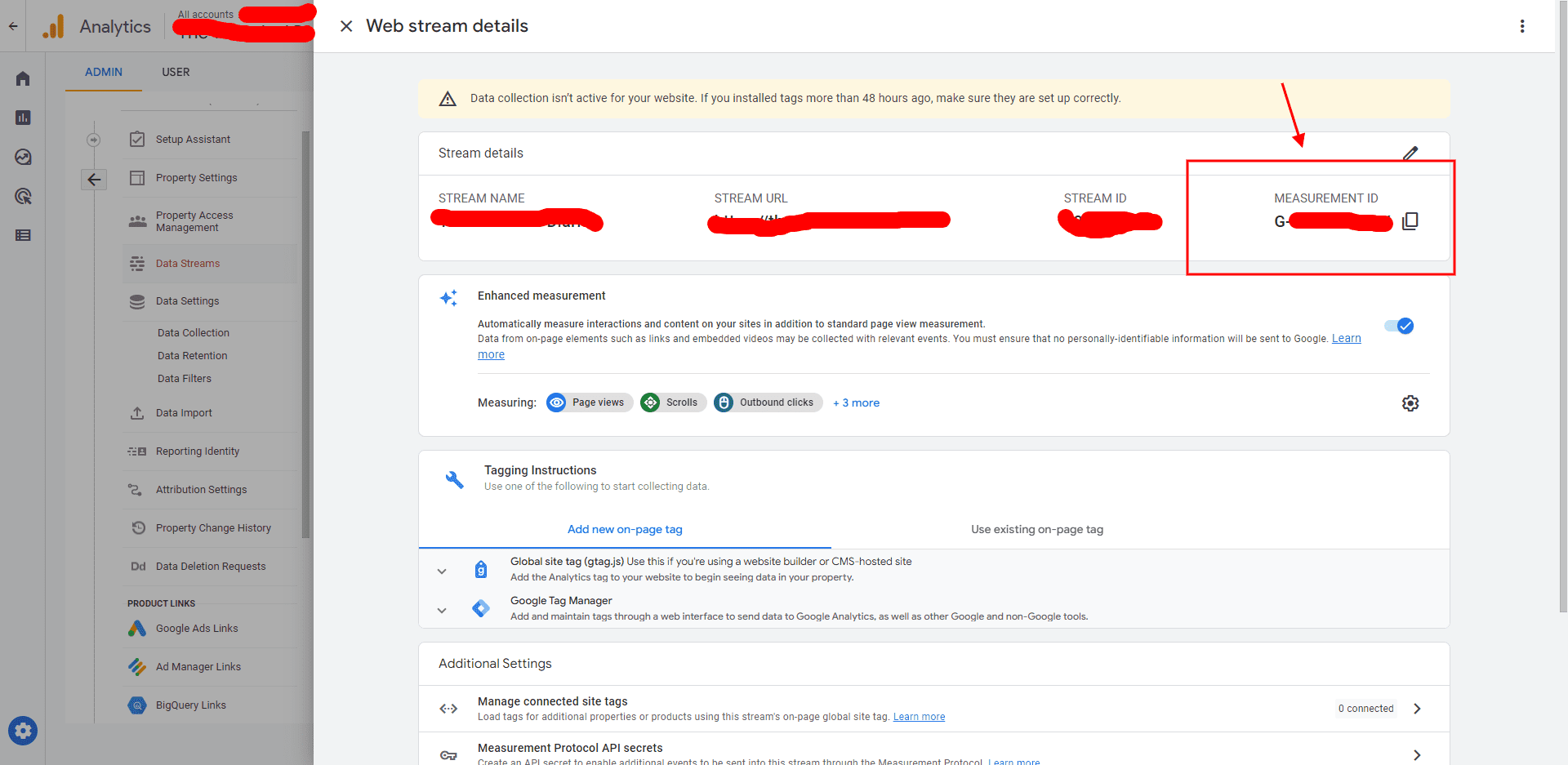Switch to Add new on-page tag tab
The height and width of the screenshot is (765, 1568).
coord(625,529)
